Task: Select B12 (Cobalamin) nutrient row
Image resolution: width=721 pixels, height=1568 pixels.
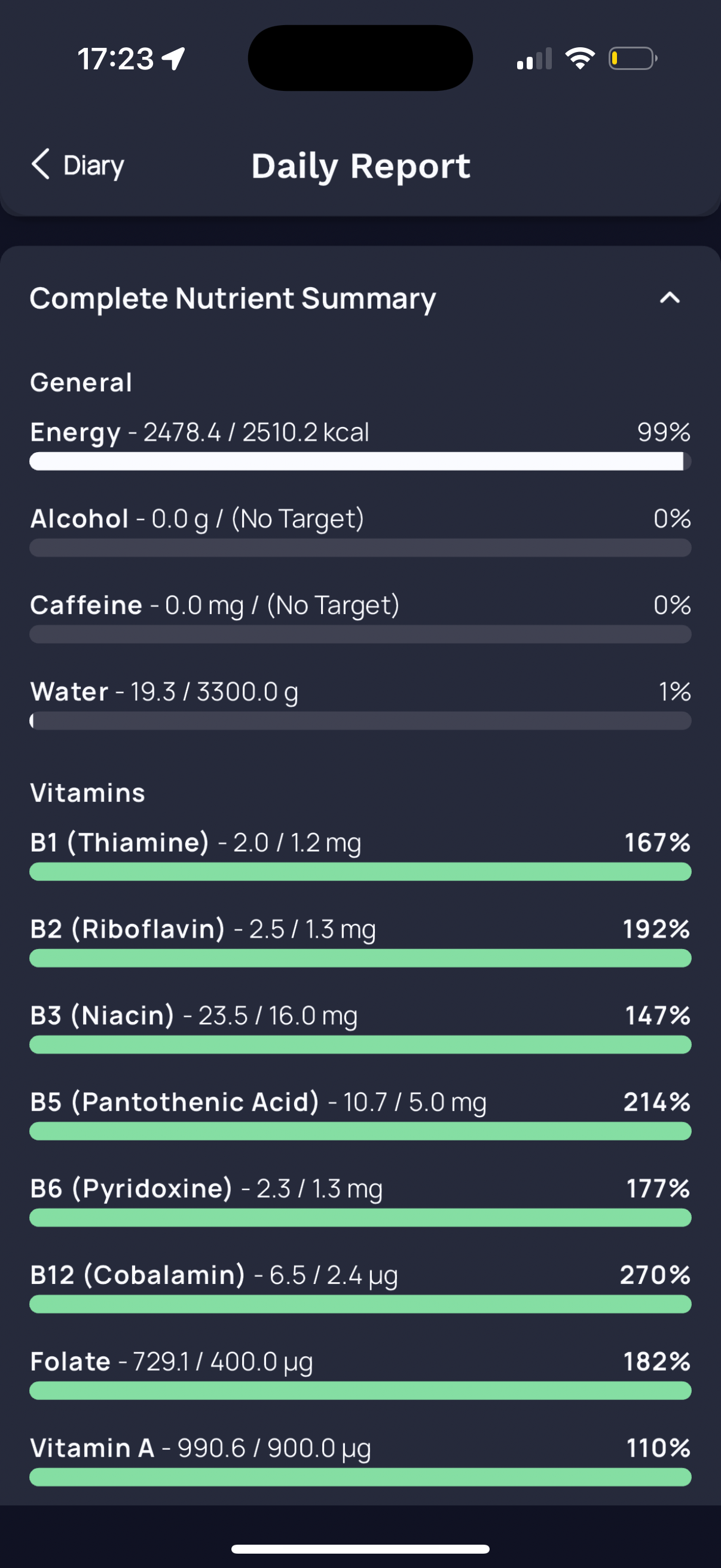Action: coord(360,1287)
